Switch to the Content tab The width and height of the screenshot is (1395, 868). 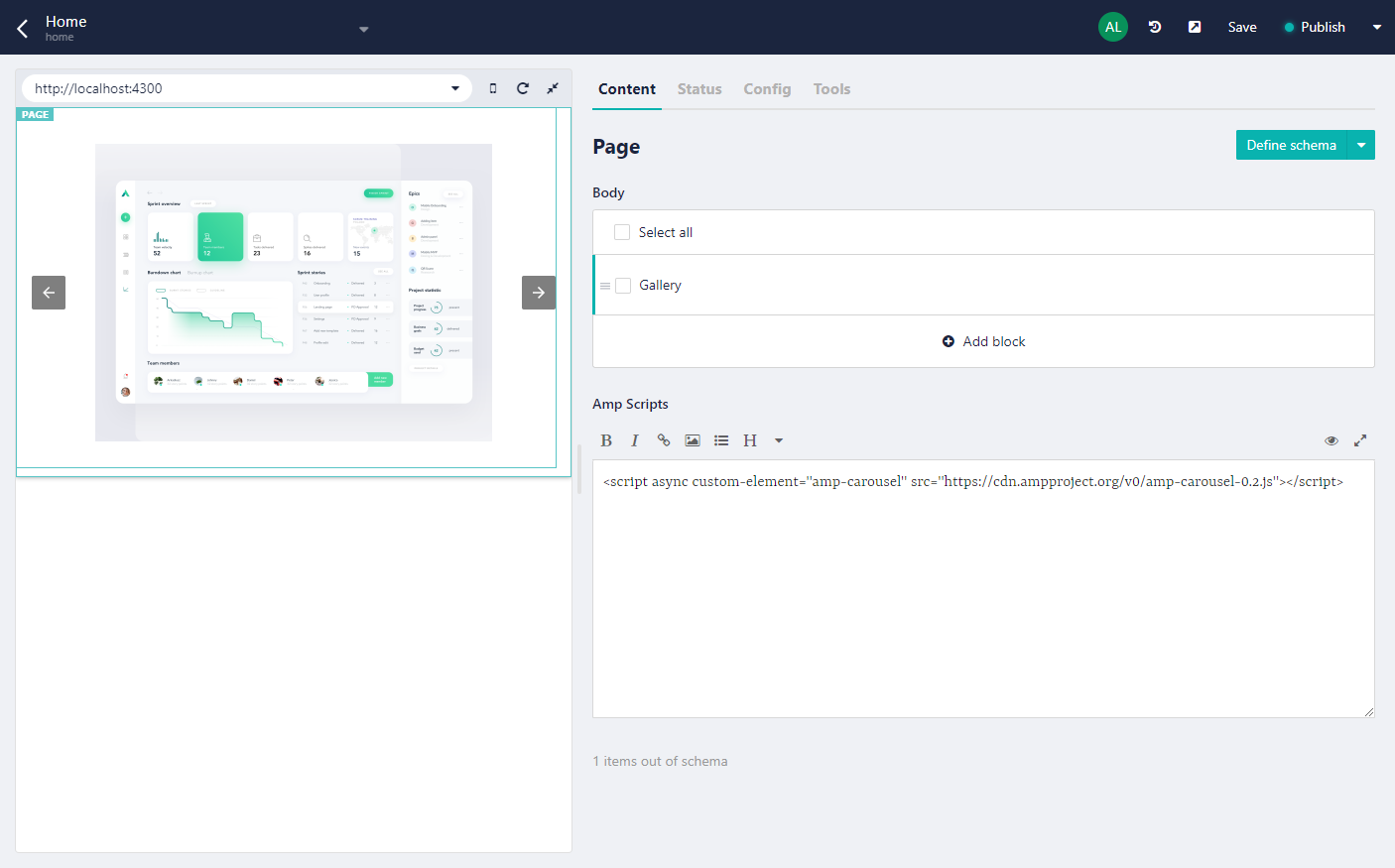627,89
